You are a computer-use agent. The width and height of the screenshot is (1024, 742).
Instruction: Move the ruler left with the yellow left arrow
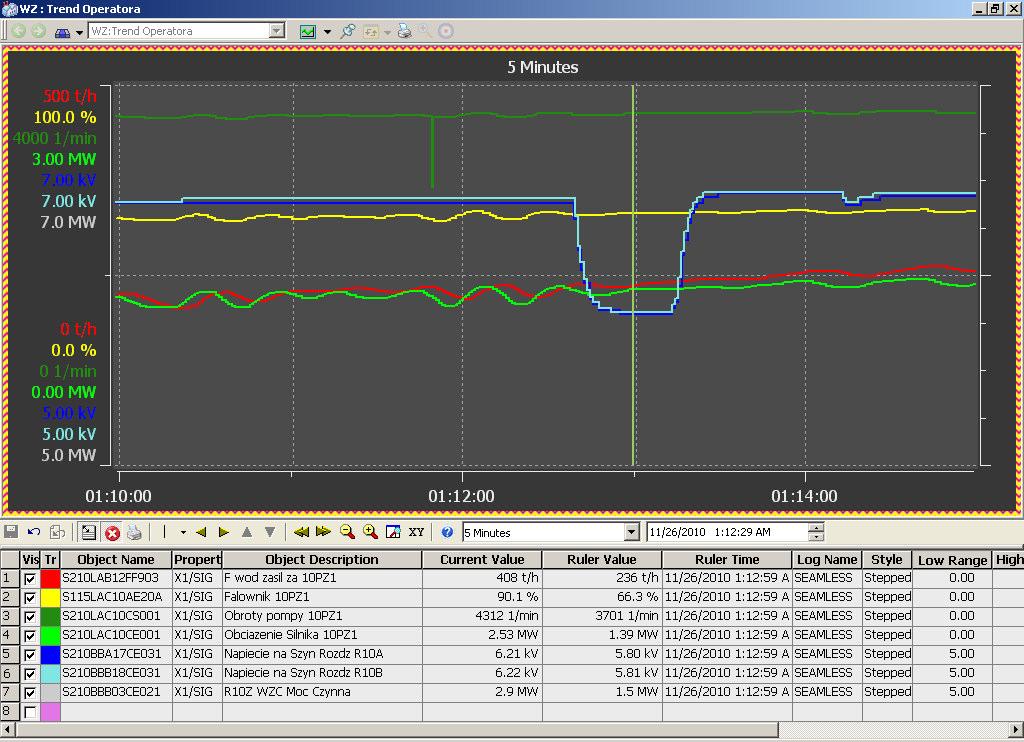201,532
